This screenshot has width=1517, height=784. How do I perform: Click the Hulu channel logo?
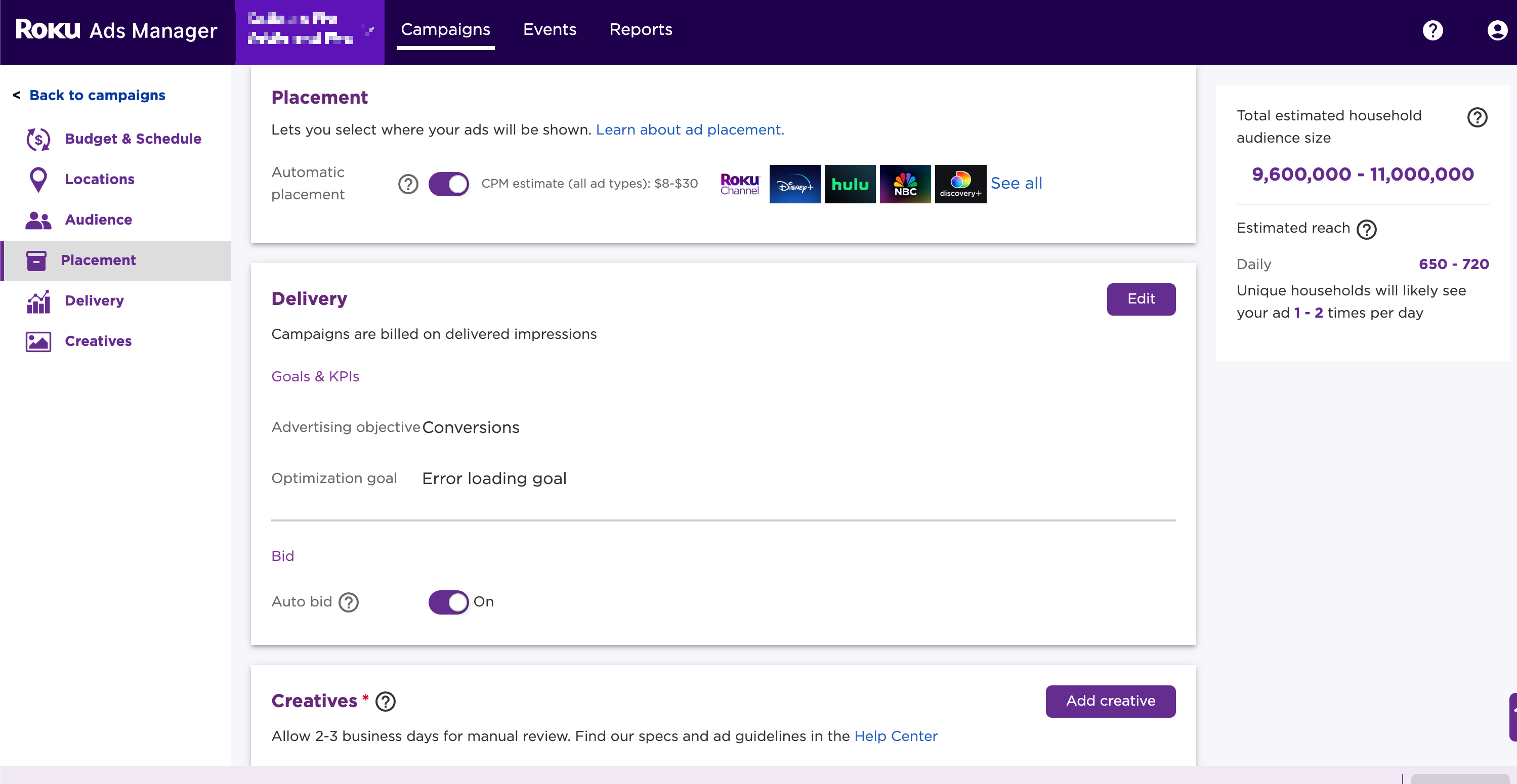[x=850, y=184]
